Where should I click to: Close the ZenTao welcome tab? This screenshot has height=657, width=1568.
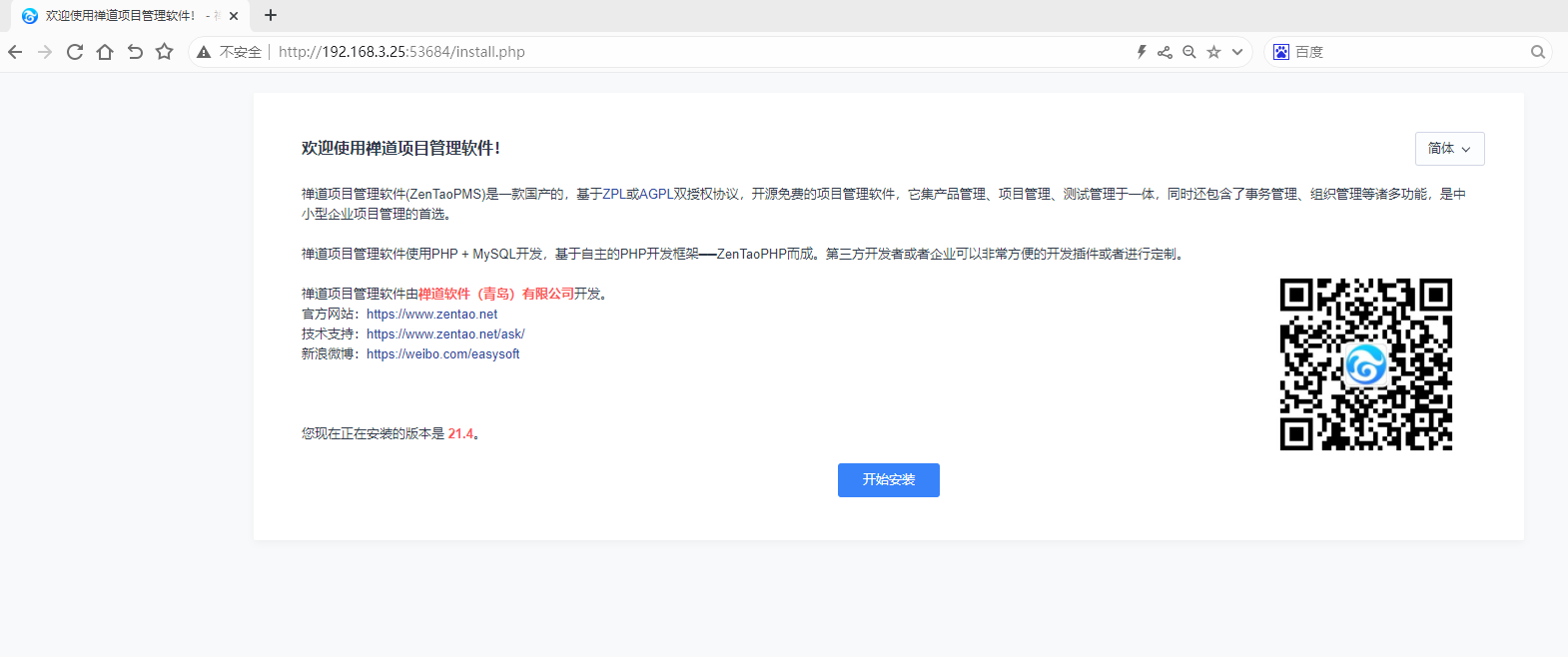click(234, 16)
